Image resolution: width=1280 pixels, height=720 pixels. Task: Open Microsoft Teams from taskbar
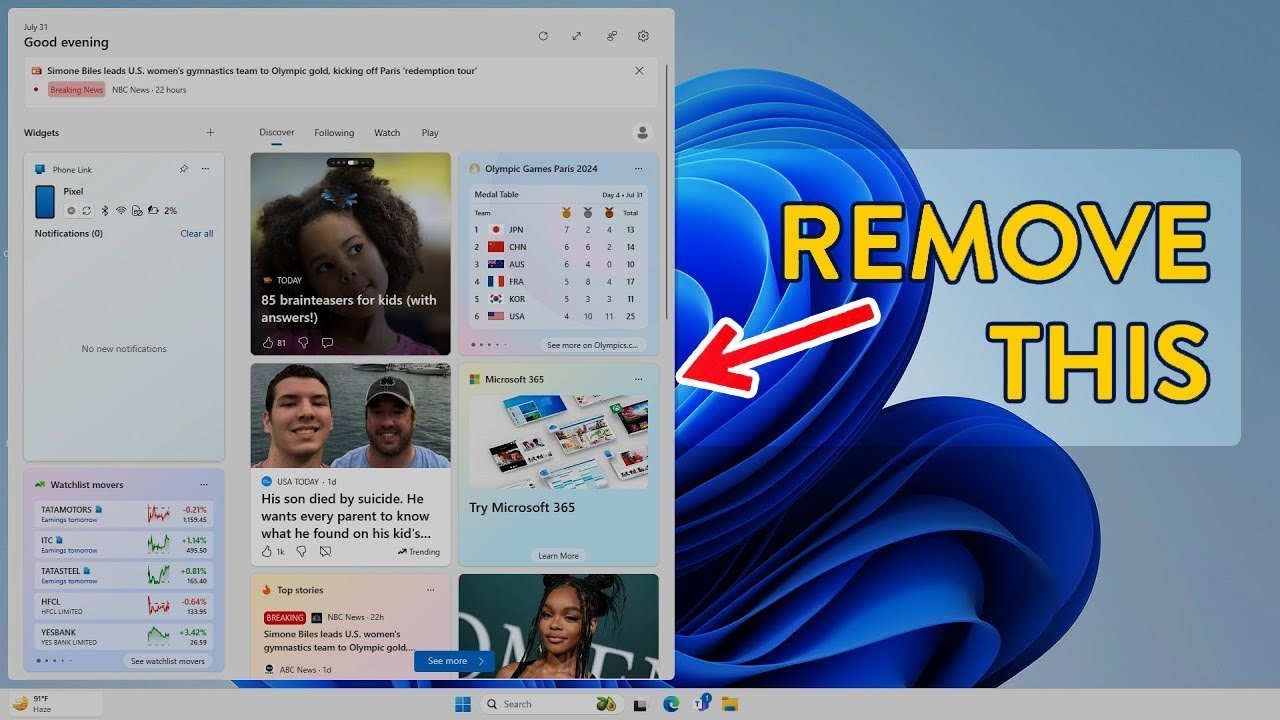[701, 704]
